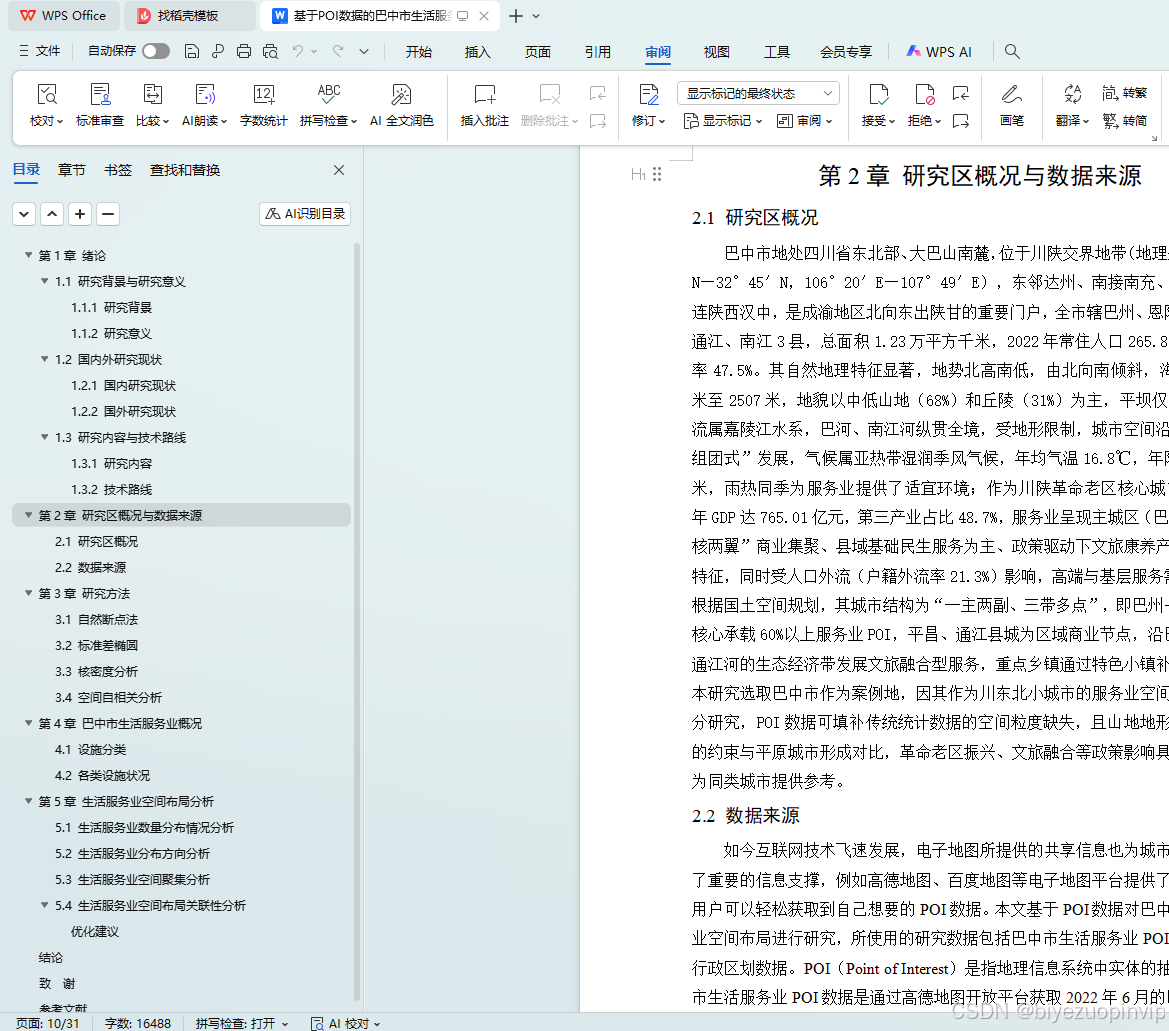
Task: Jump to 3.2 标准差椭圆 heading
Action: pos(96,646)
